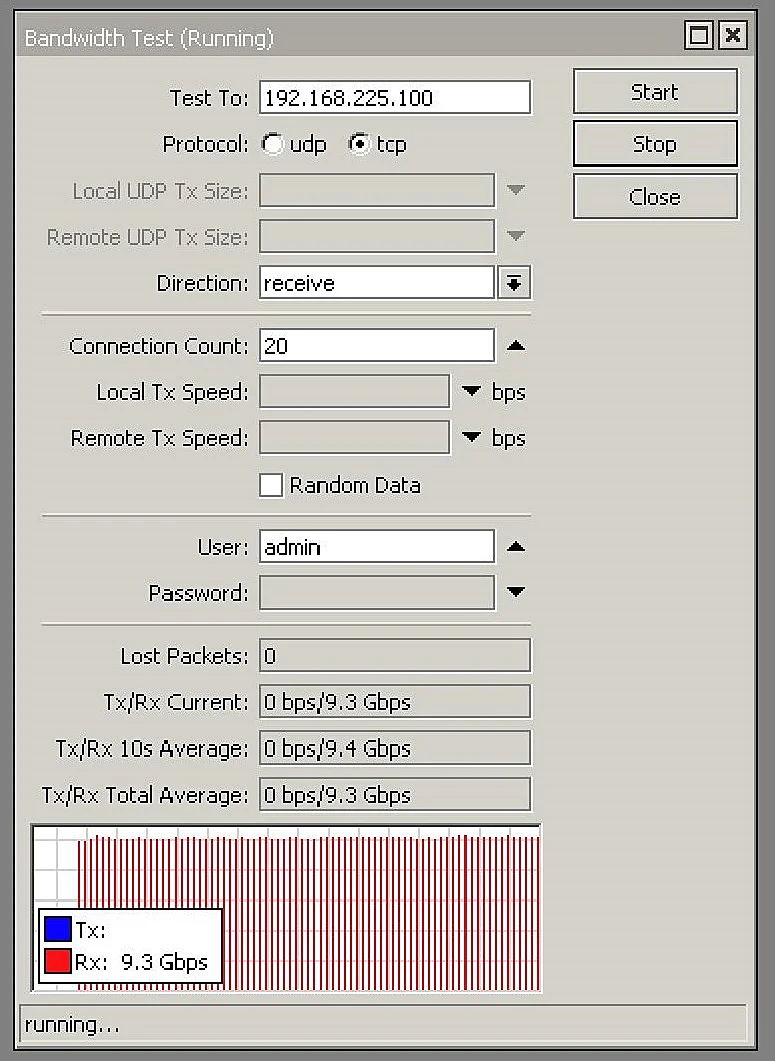Screen dimensions: 775x1061
Task: Click the red Rx legend swatch
Action: pyautogui.click(x=58, y=963)
